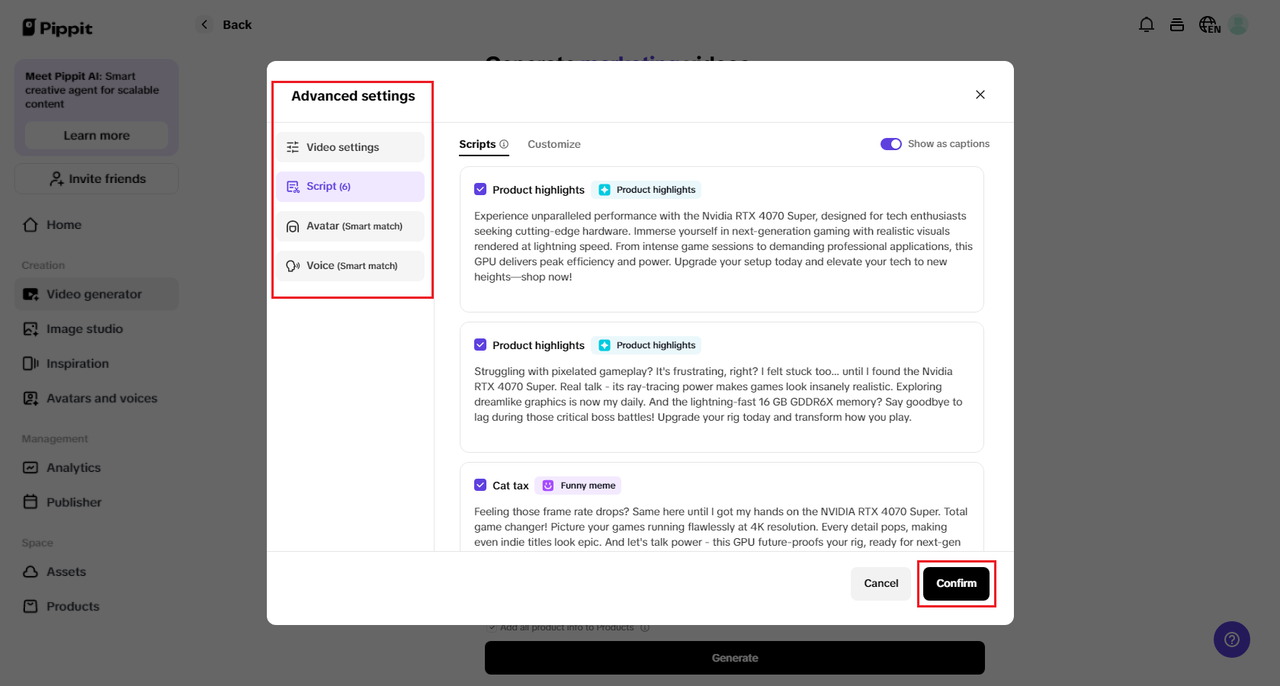Click the Learn more button

[96, 135]
